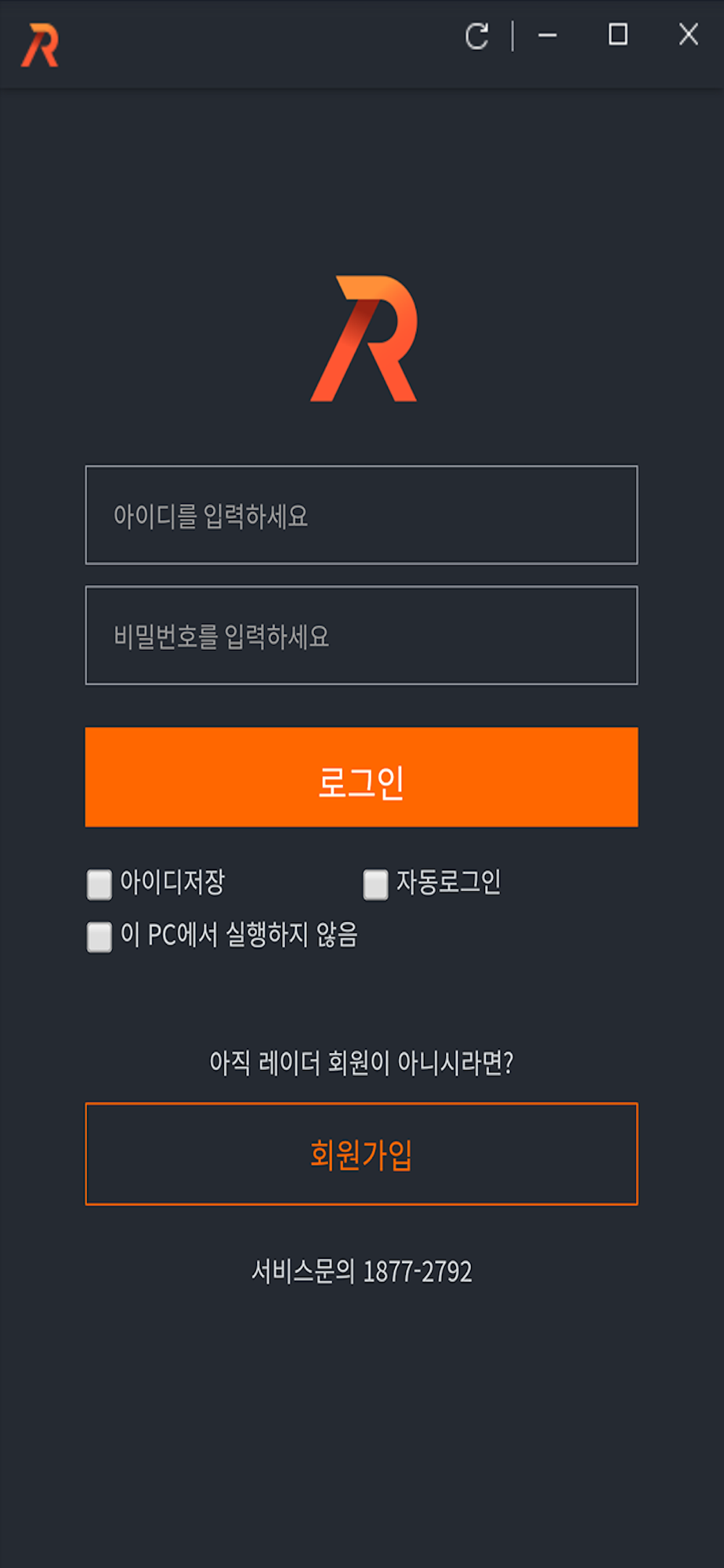
Task: Click the 비밀번호를 입력하세요 password field
Action: coord(361,635)
